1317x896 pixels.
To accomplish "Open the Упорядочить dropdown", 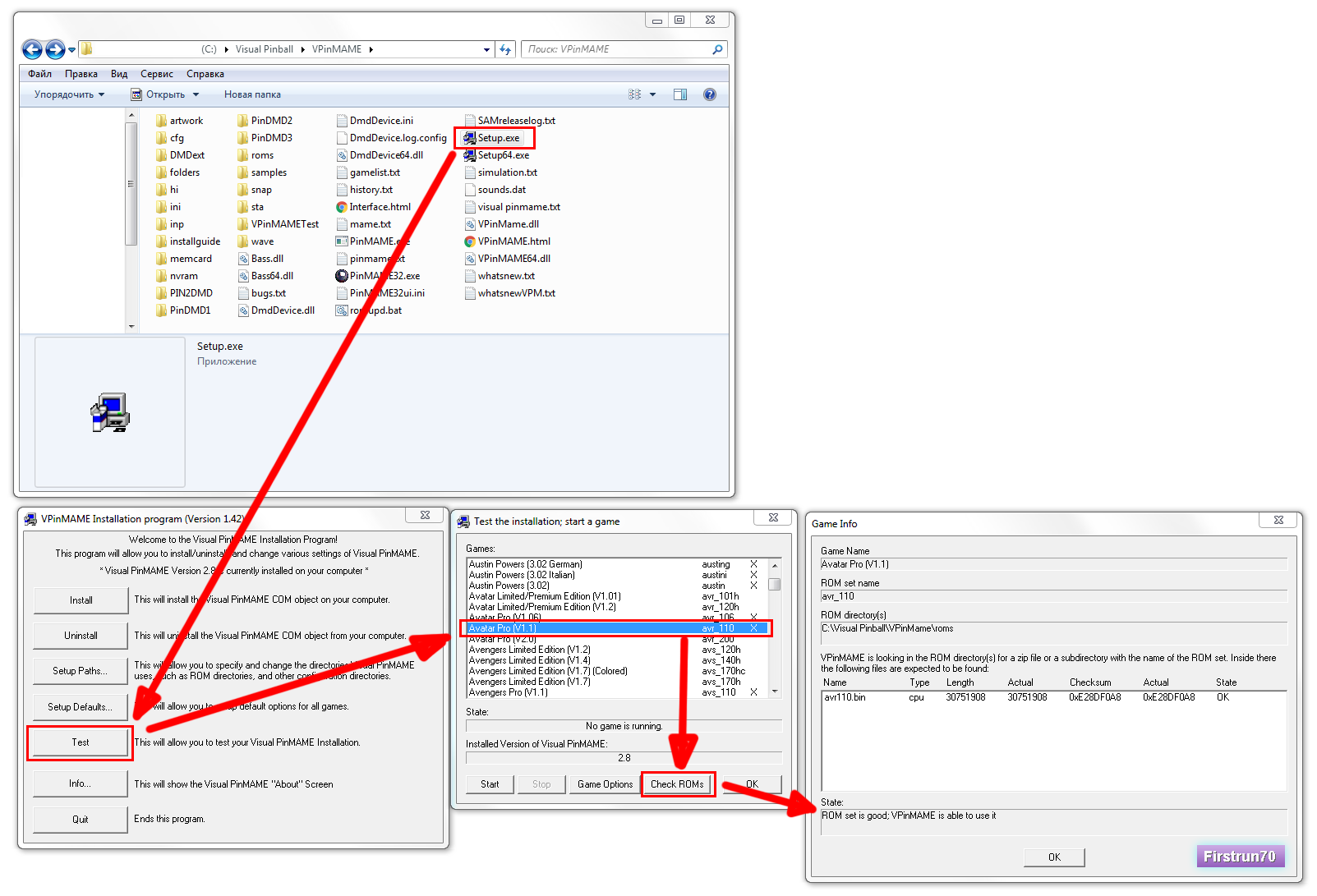I will point(69,94).
